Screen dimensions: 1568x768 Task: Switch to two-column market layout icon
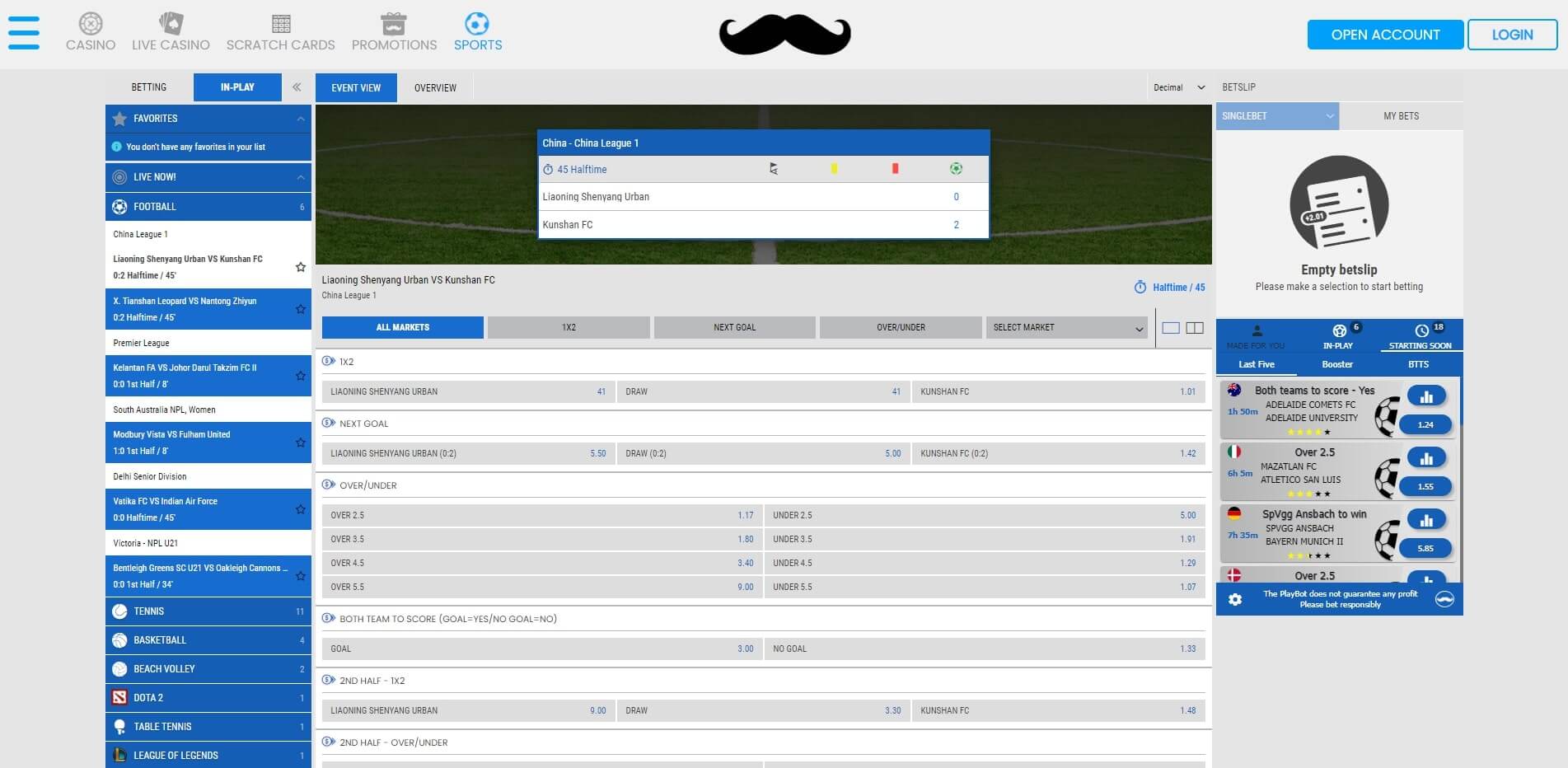(x=1195, y=327)
